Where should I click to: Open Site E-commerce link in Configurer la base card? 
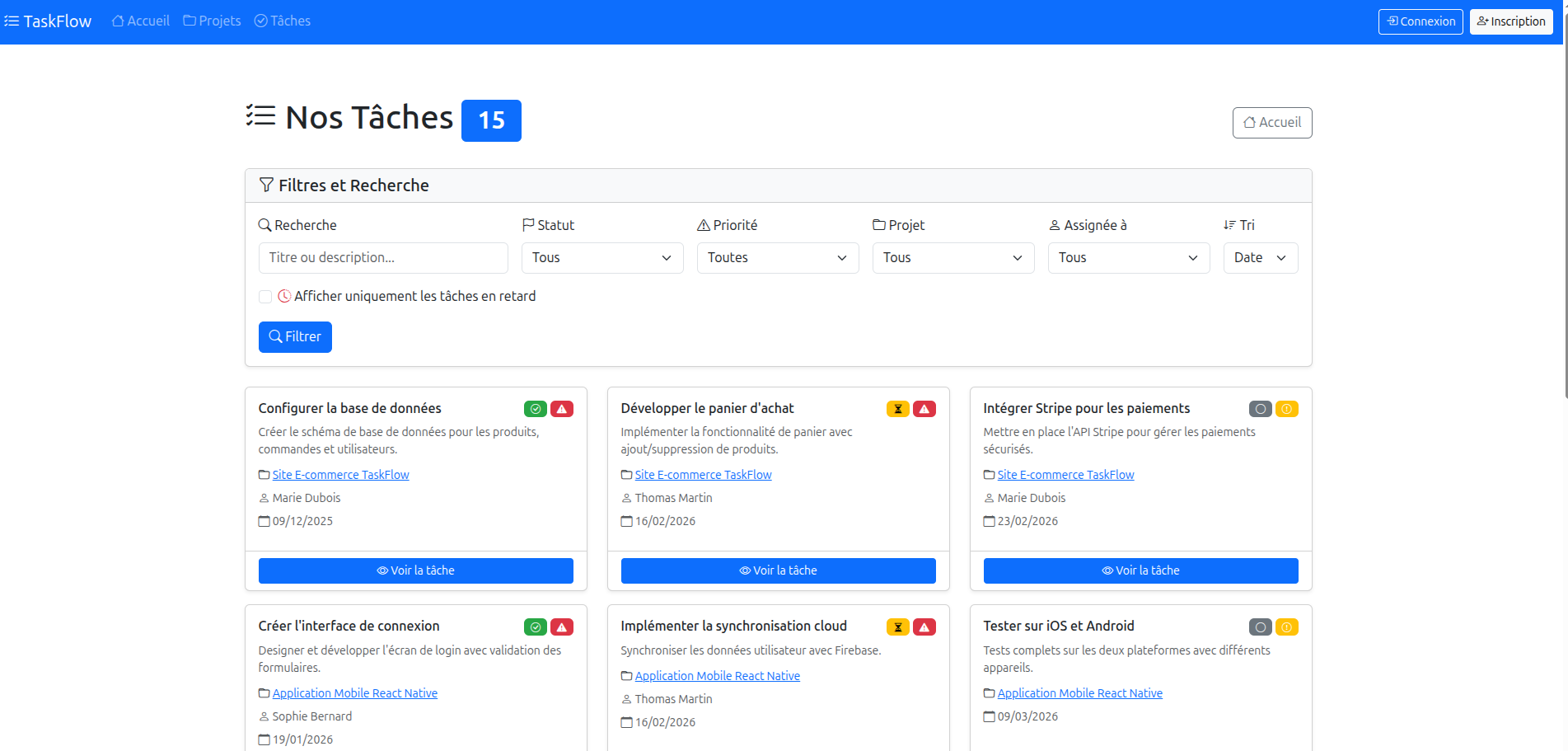click(340, 475)
